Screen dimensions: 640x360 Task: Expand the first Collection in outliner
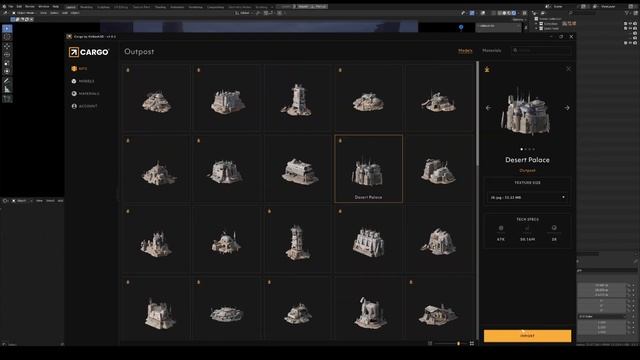click(x=536, y=24)
